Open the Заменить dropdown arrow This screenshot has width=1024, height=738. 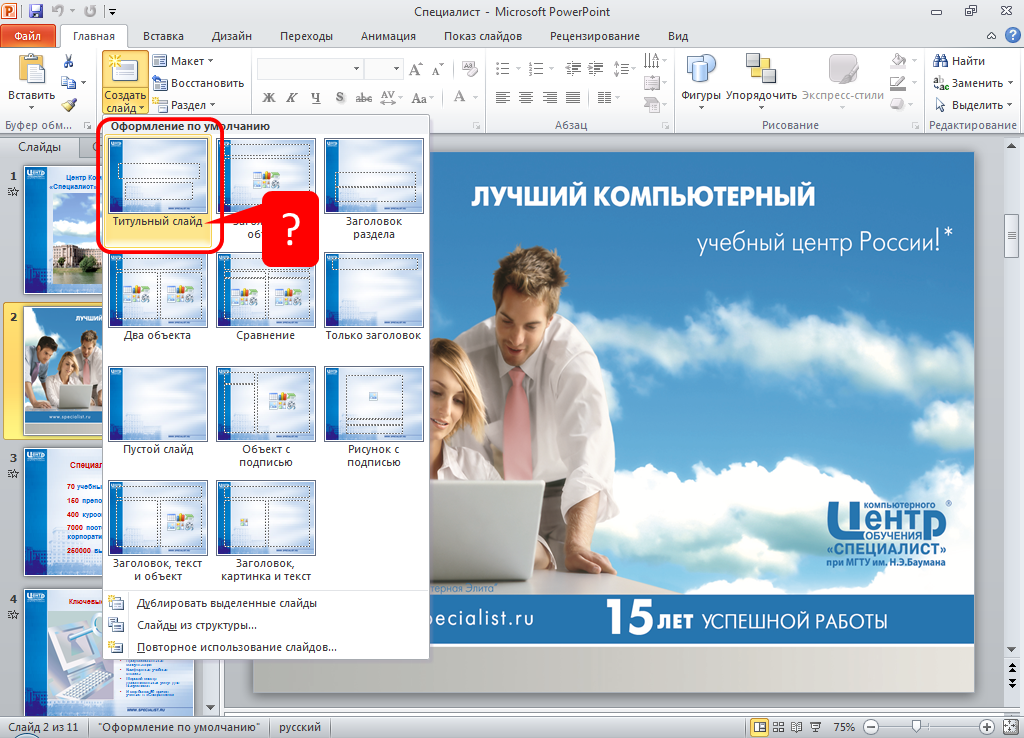pyautogui.click(x=1011, y=83)
